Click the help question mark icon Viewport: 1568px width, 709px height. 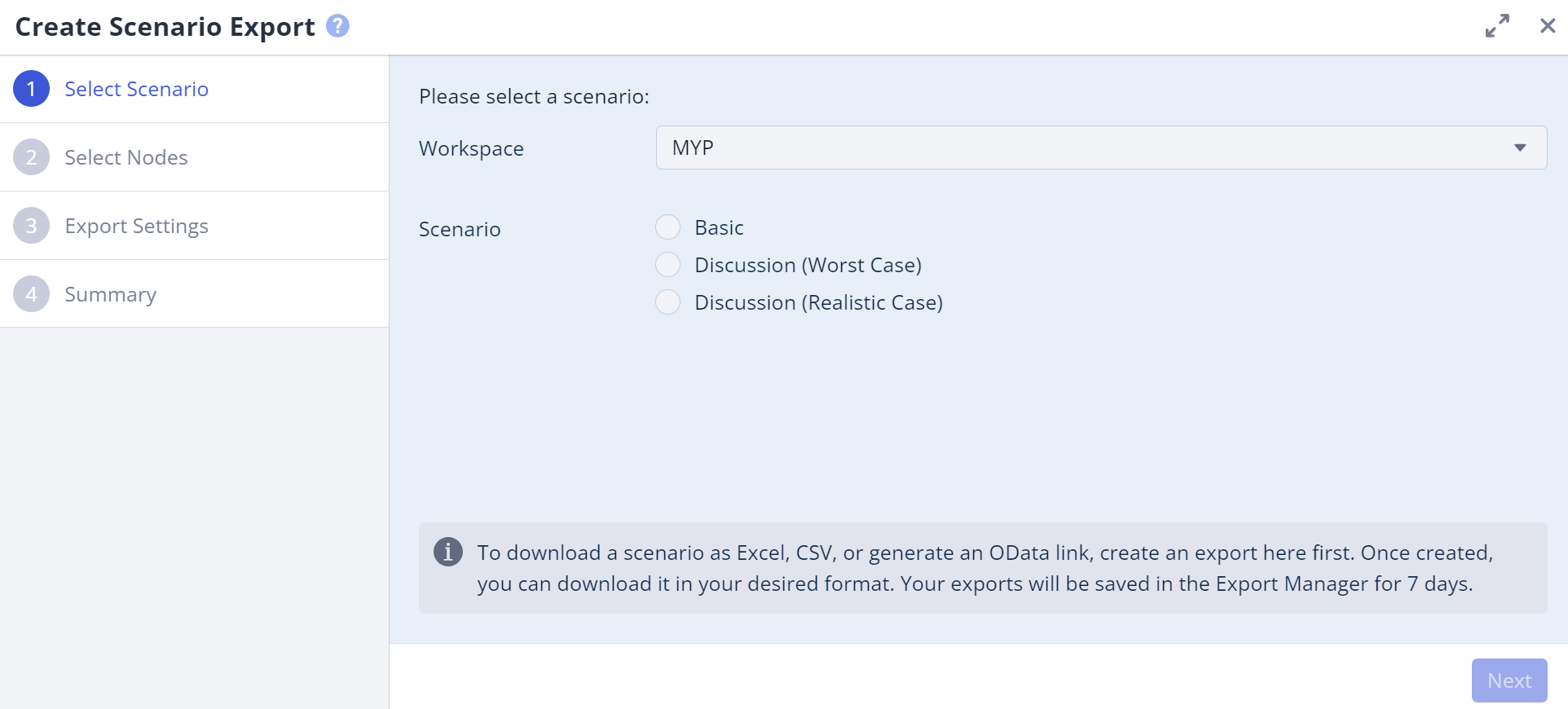pyautogui.click(x=337, y=26)
